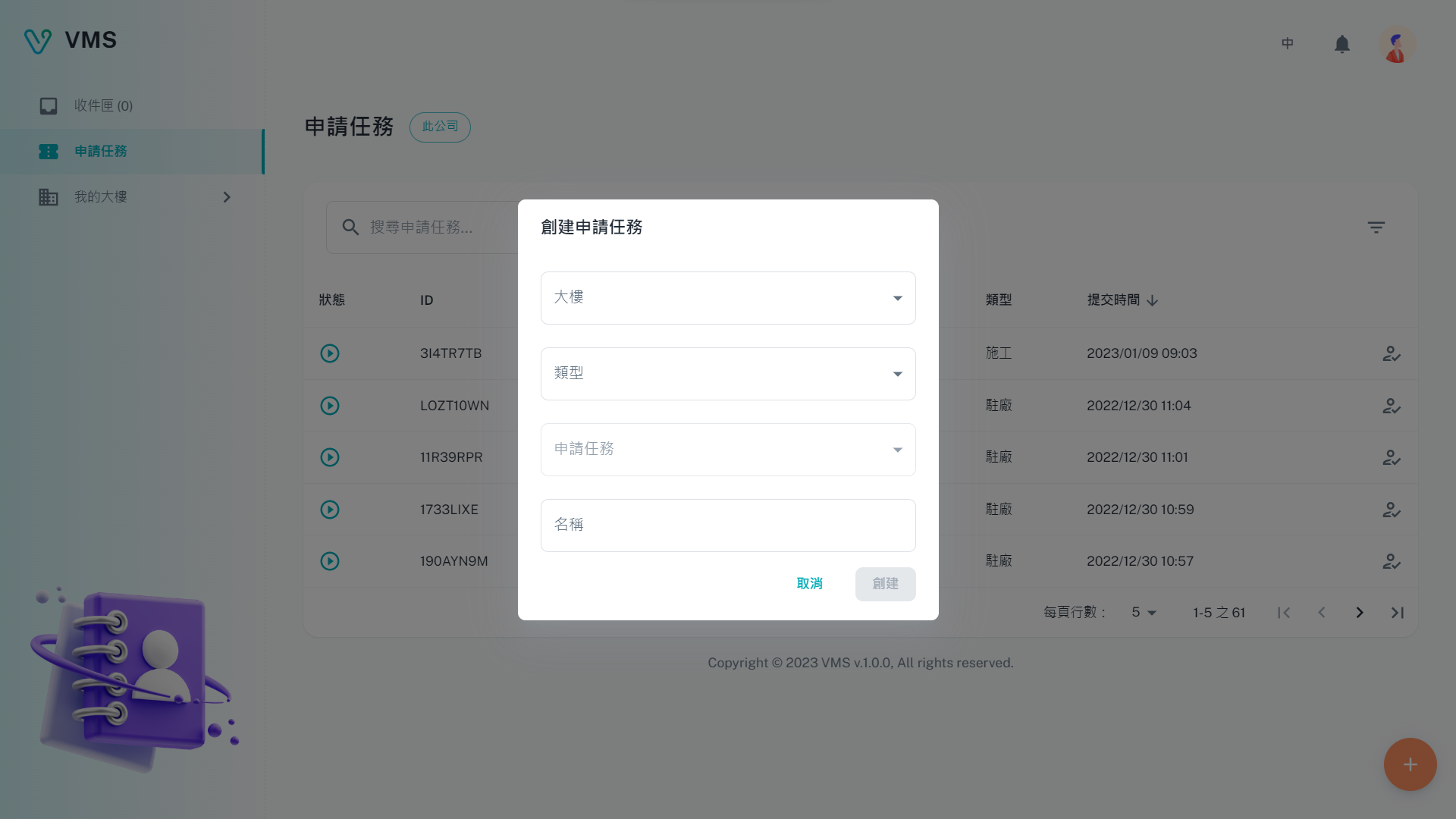Open the user avatar menu
The height and width of the screenshot is (819, 1456).
(1396, 44)
